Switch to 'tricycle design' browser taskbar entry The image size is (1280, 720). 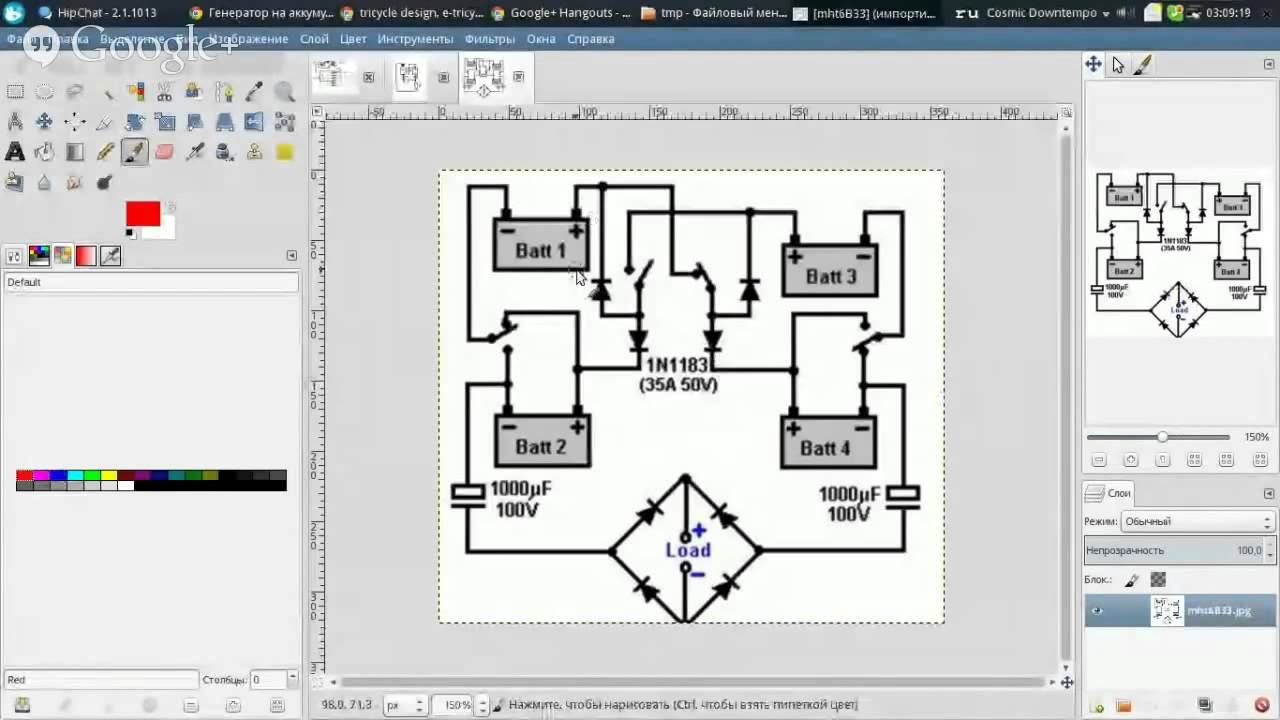tap(411, 13)
